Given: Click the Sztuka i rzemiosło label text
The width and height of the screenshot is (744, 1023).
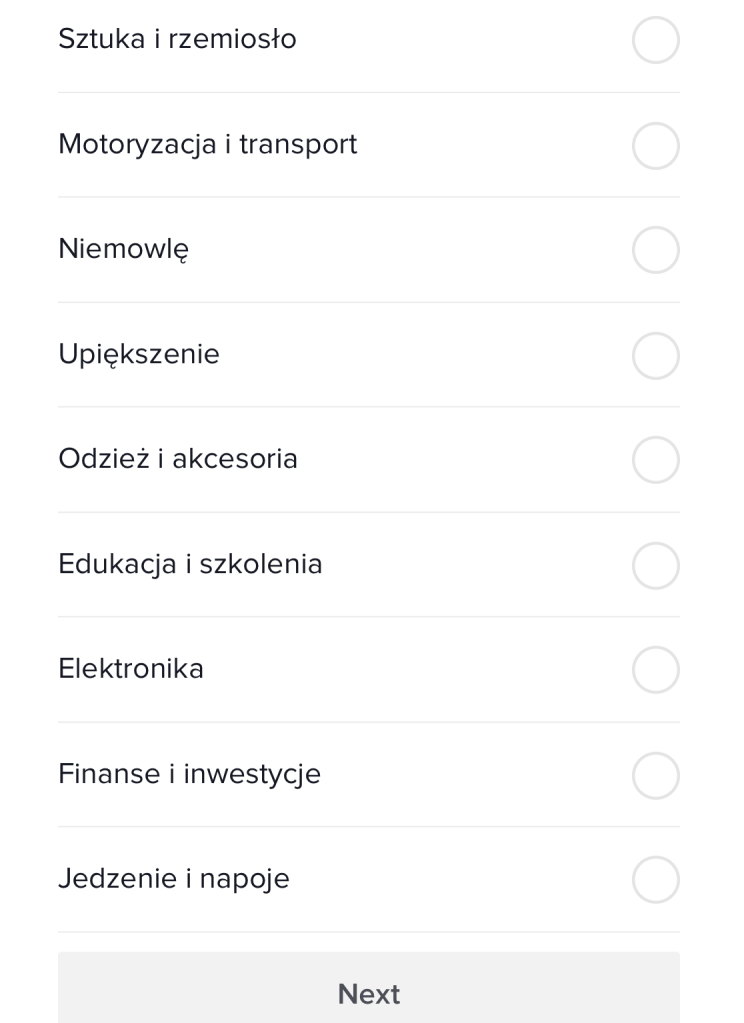Looking at the screenshot, I should [x=177, y=40].
